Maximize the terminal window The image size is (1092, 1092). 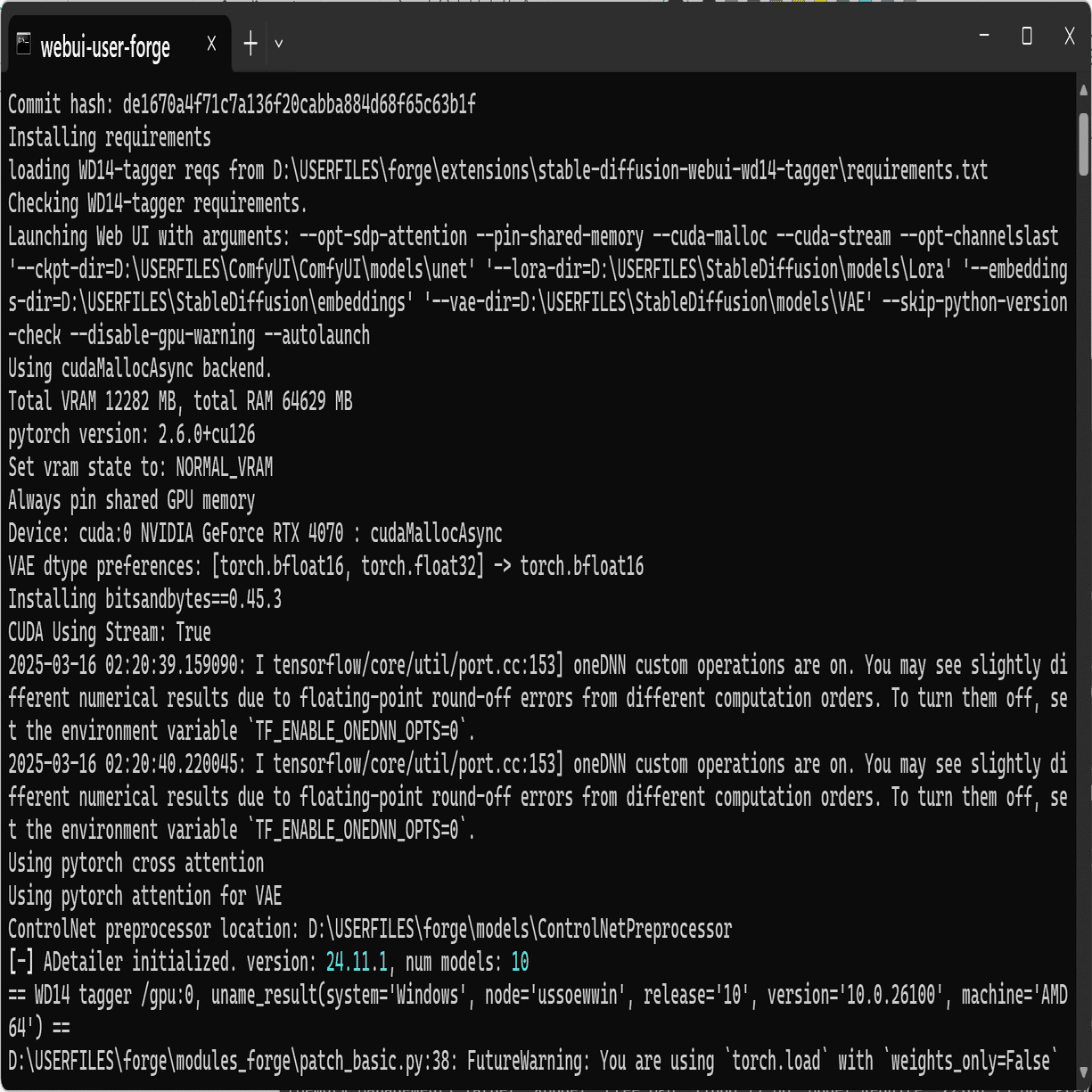click(x=1027, y=36)
